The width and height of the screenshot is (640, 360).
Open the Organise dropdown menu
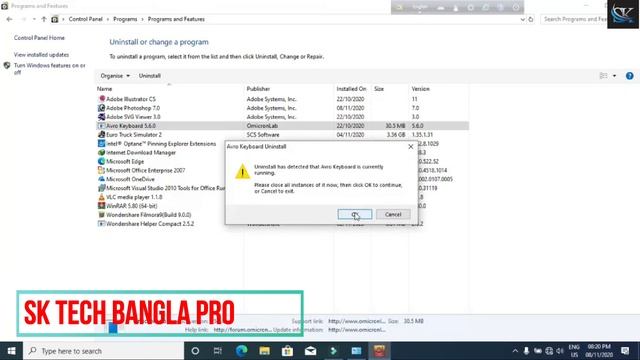pyautogui.click(x=115, y=76)
